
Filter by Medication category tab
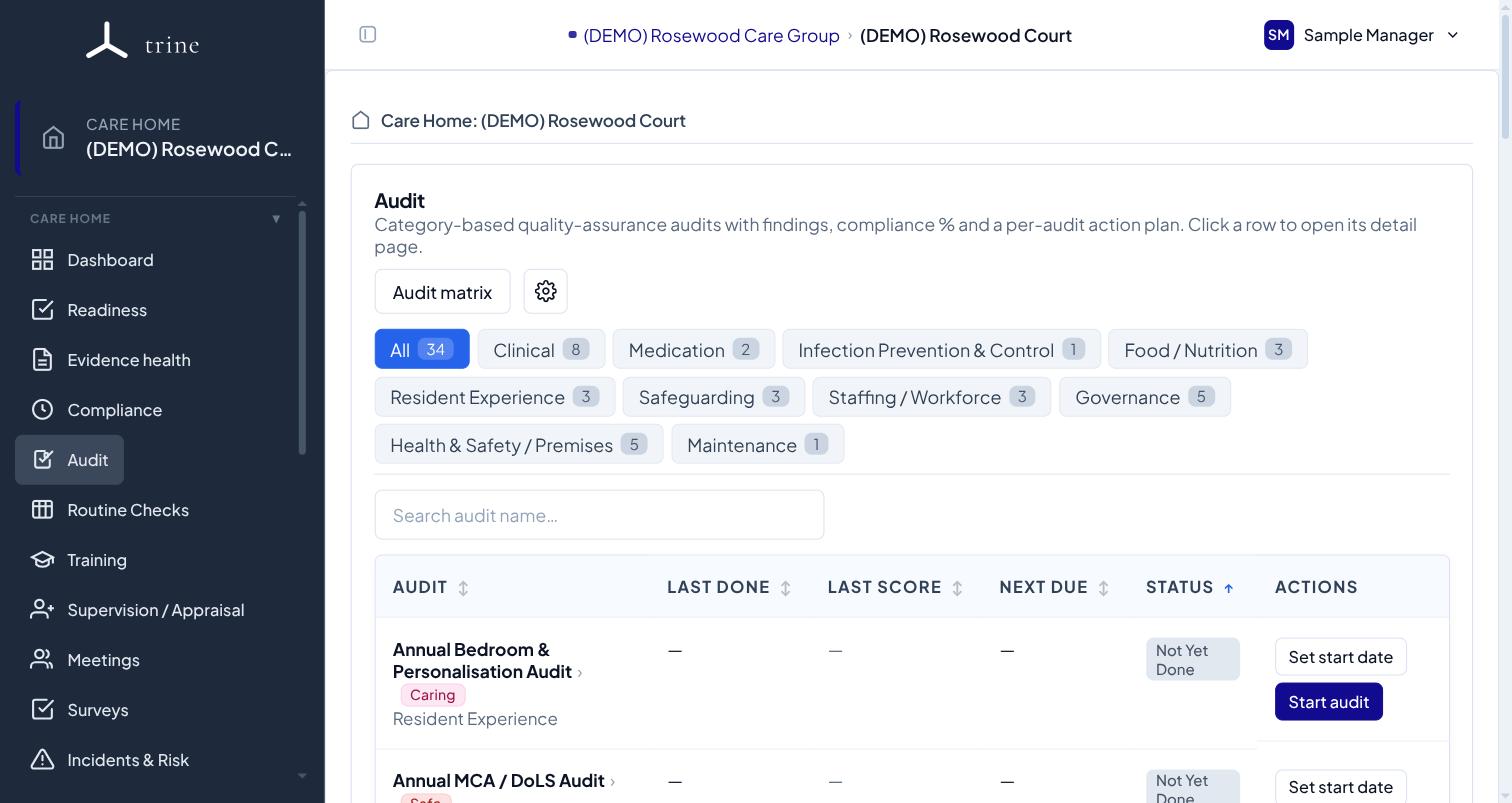pyautogui.click(x=694, y=349)
